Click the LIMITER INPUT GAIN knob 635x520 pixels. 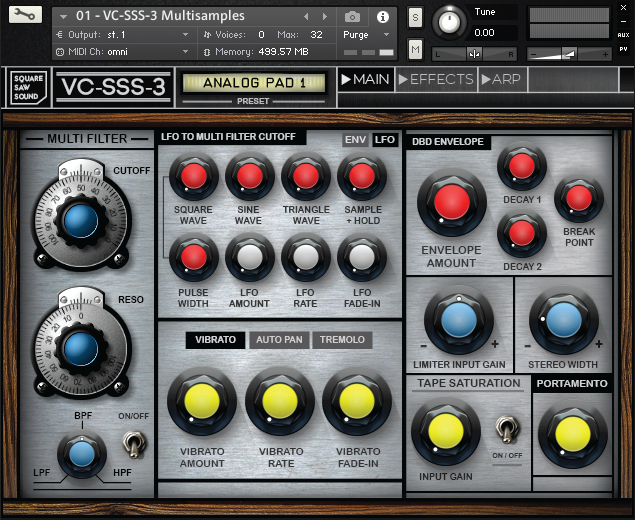459,320
